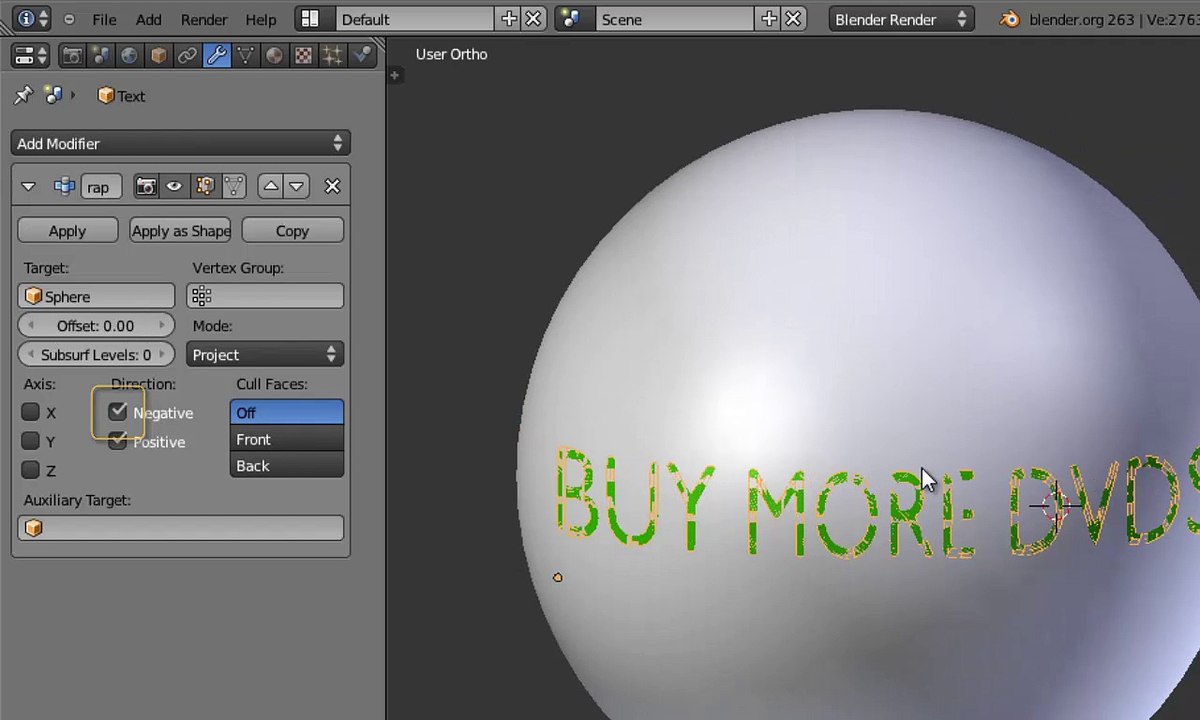Toggle modifier viewport visibility eye button
Viewport: 1200px width, 720px height.
coord(174,186)
